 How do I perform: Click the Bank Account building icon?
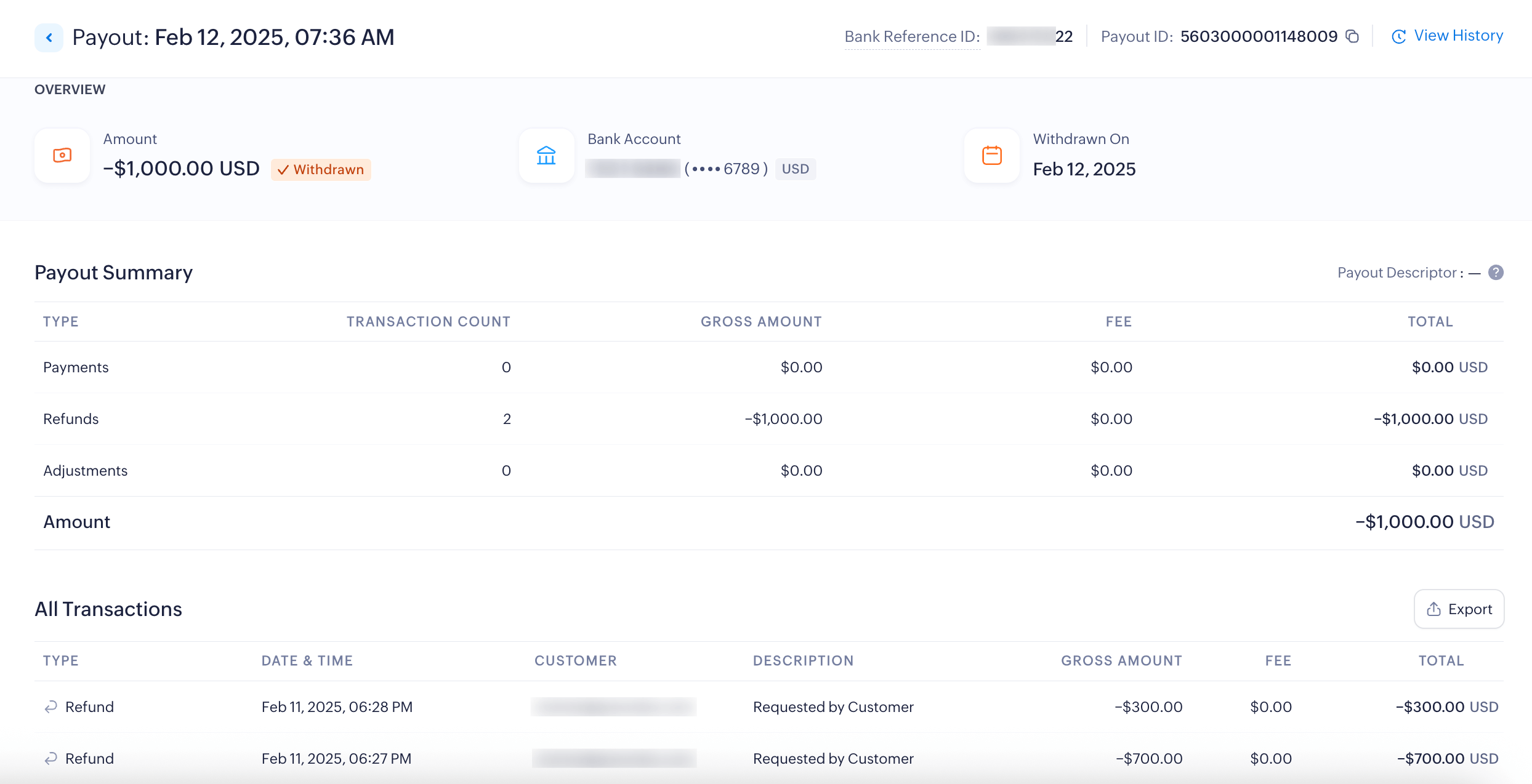click(546, 156)
